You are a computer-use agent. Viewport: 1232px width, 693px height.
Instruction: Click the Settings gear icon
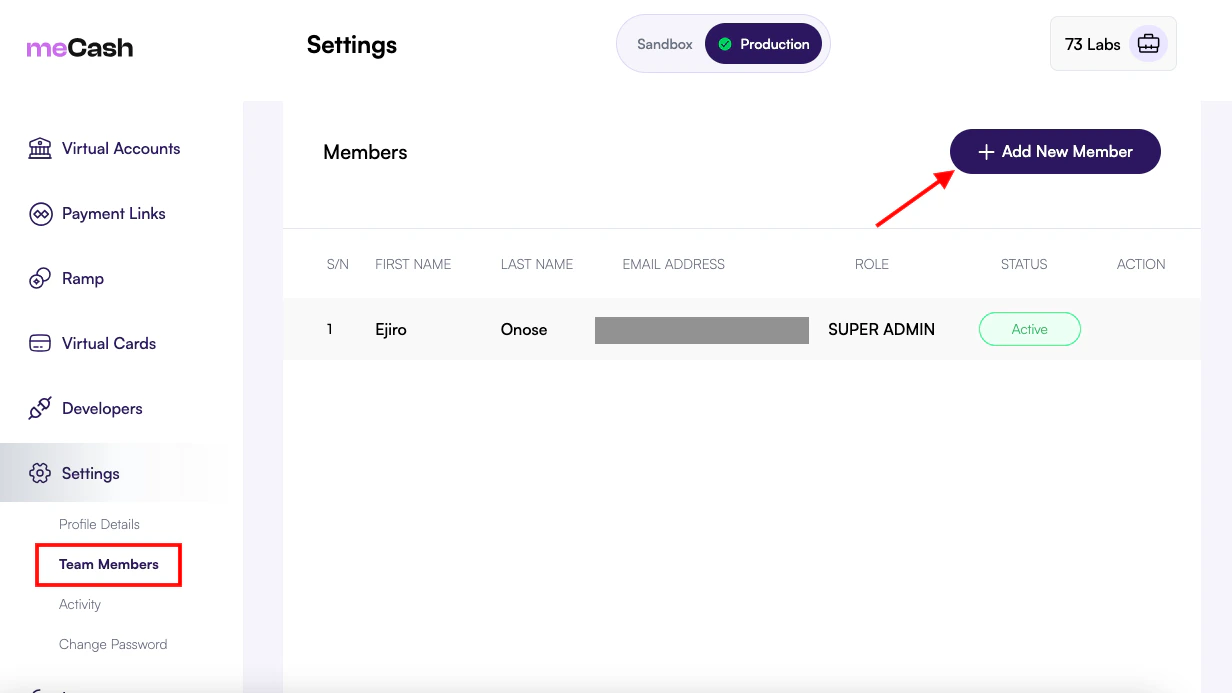pyautogui.click(x=39, y=473)
